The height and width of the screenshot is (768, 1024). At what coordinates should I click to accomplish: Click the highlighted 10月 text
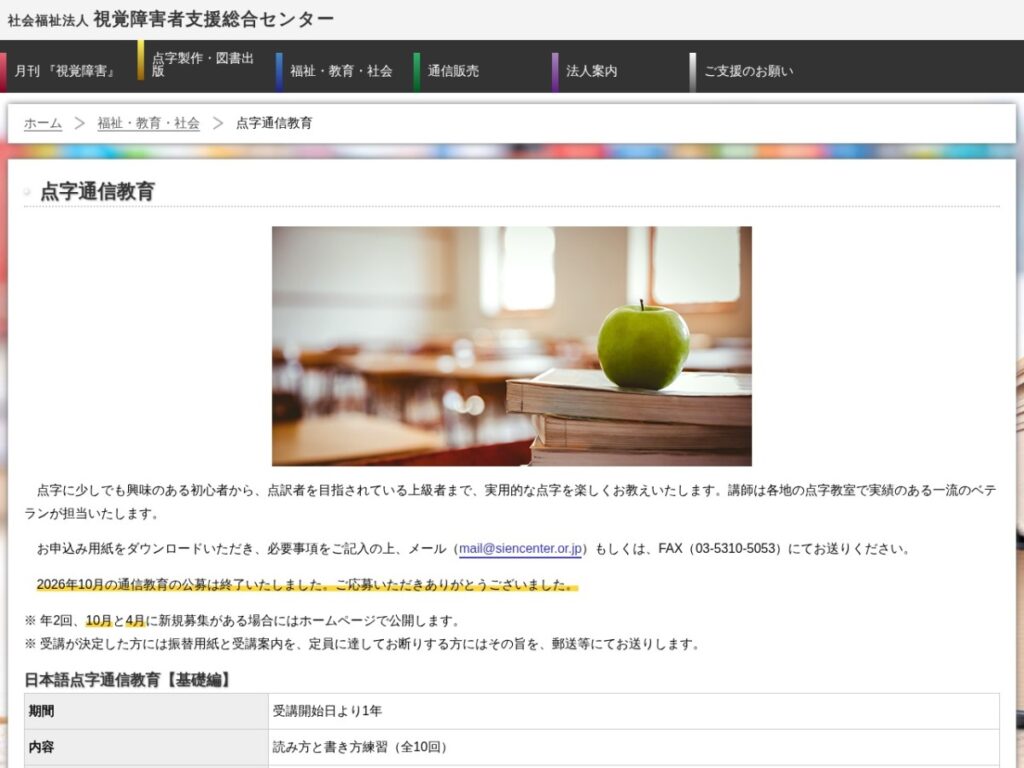(99, 620)
